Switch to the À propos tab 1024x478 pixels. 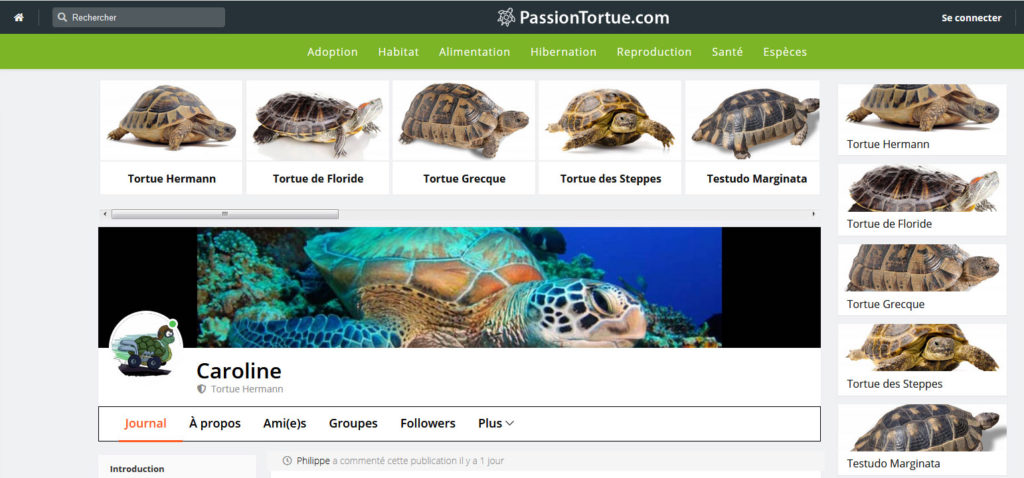[x=215, y=423]
